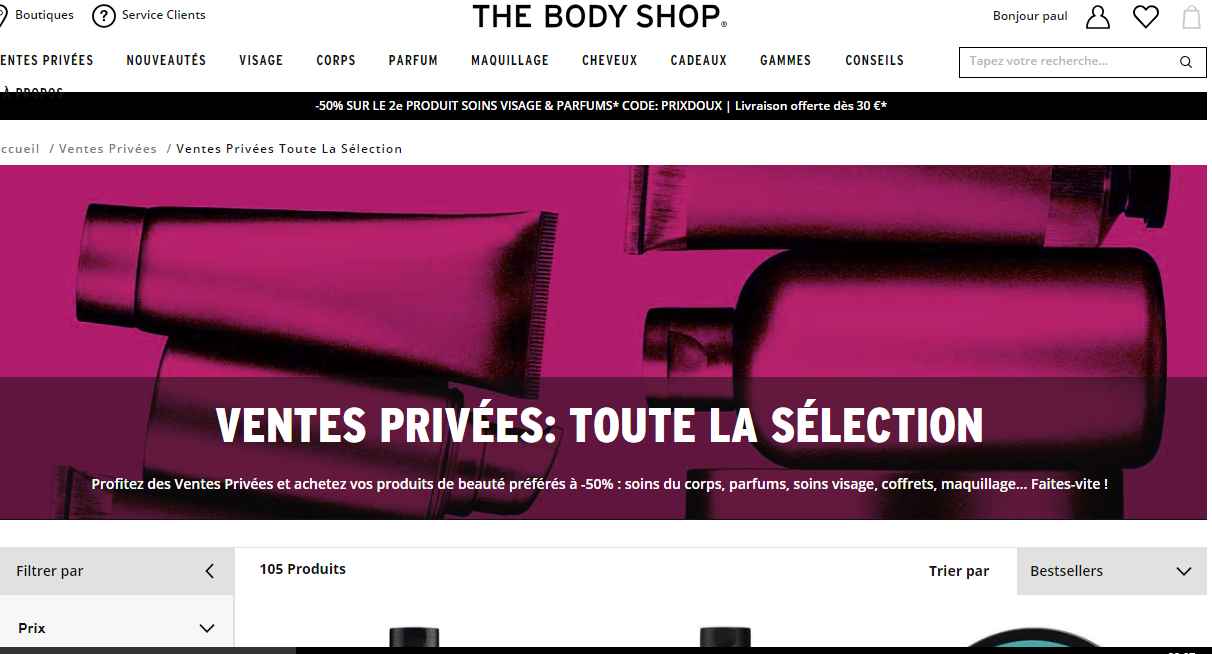Screen dimensions: 1212x654
Task: Collapse the Filtrer par panel chevron
Action: (x=209, y=571)
